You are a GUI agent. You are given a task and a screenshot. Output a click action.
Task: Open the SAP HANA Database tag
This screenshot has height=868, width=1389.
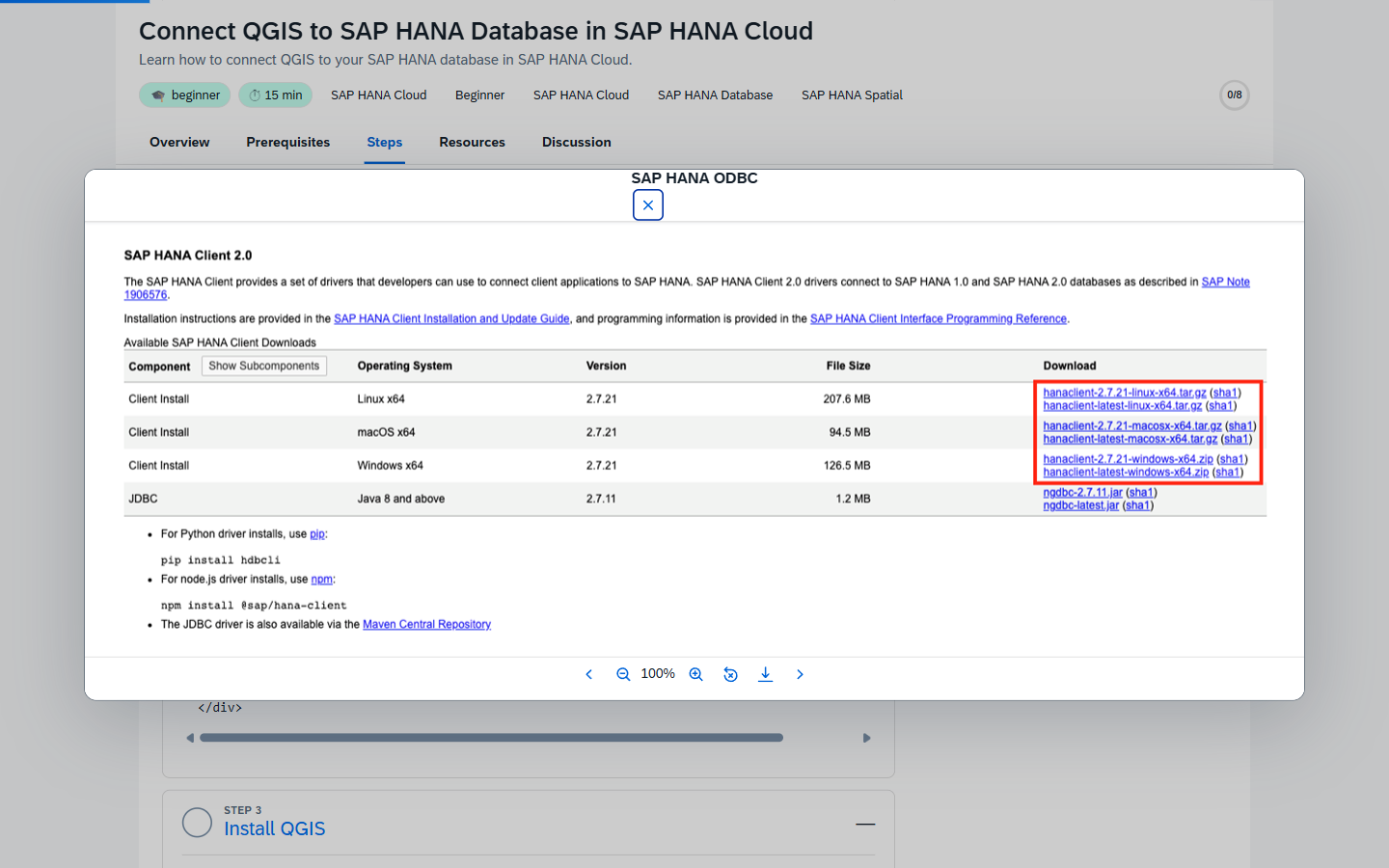pyautogui.click(x=715, y=95)
